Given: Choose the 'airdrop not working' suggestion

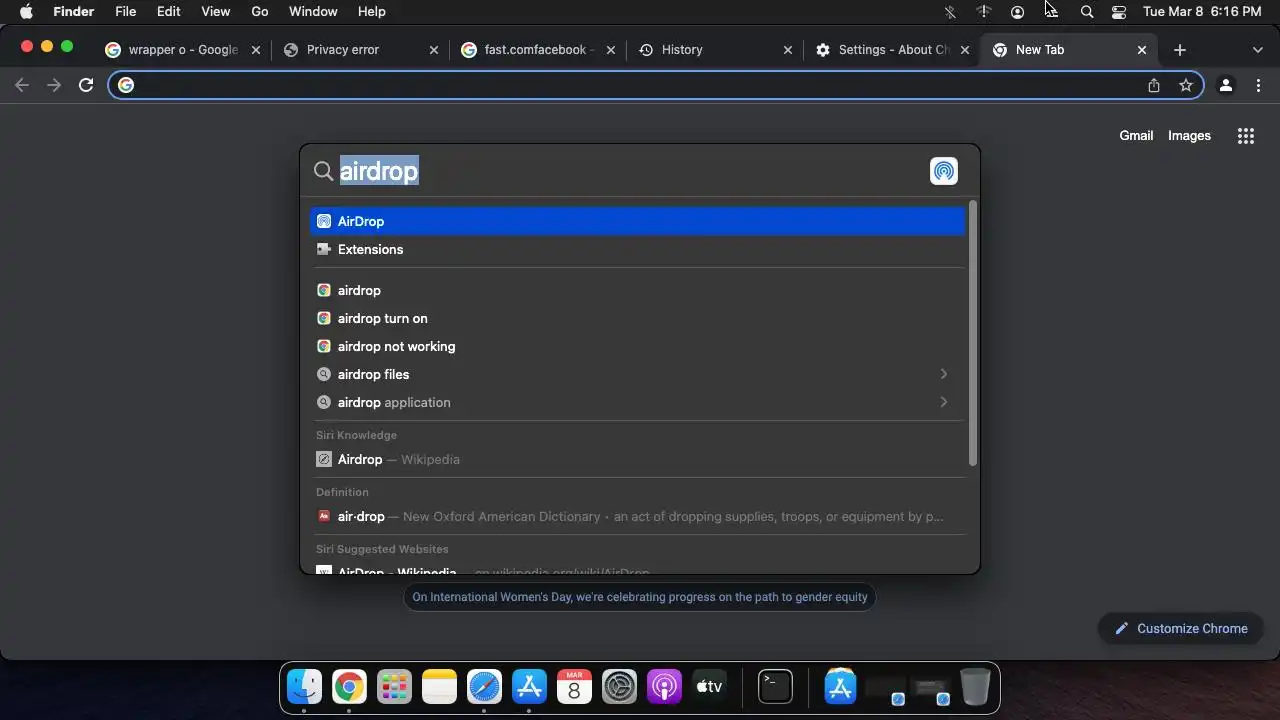Looking at the screenshot, I should click(x=637, y=346).
